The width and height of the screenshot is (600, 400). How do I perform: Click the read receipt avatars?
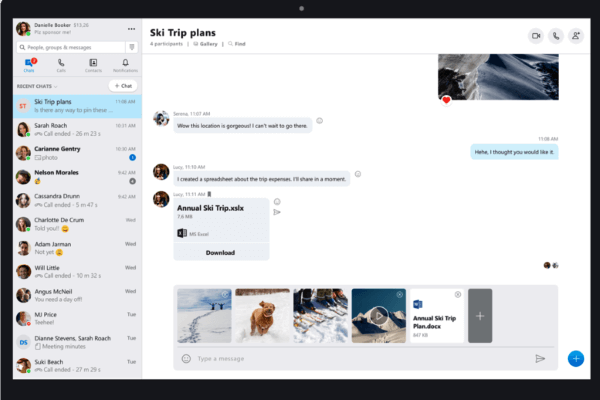point(551,265)
